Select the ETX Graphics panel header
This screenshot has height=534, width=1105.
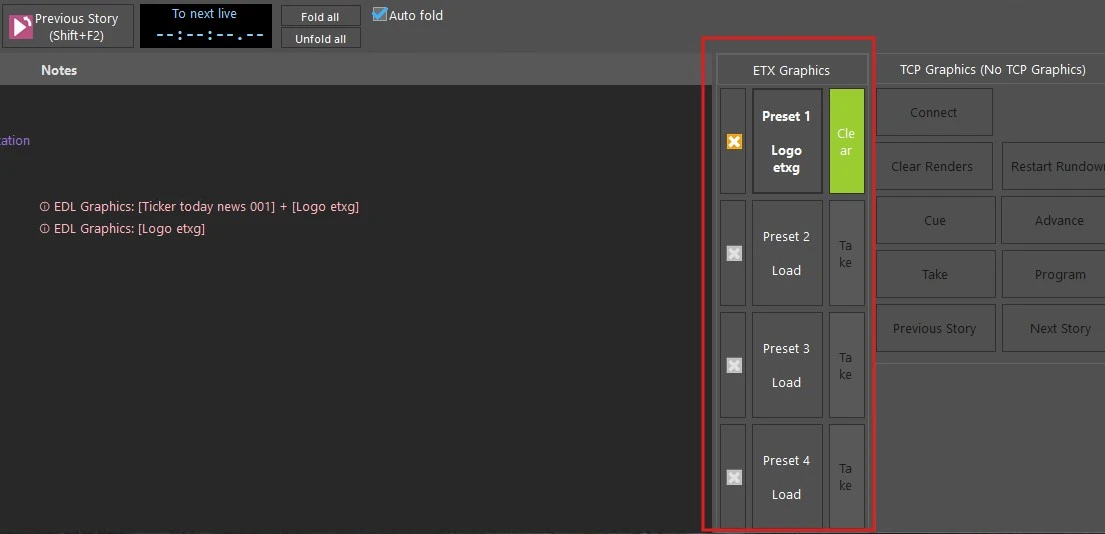point(791,70)
